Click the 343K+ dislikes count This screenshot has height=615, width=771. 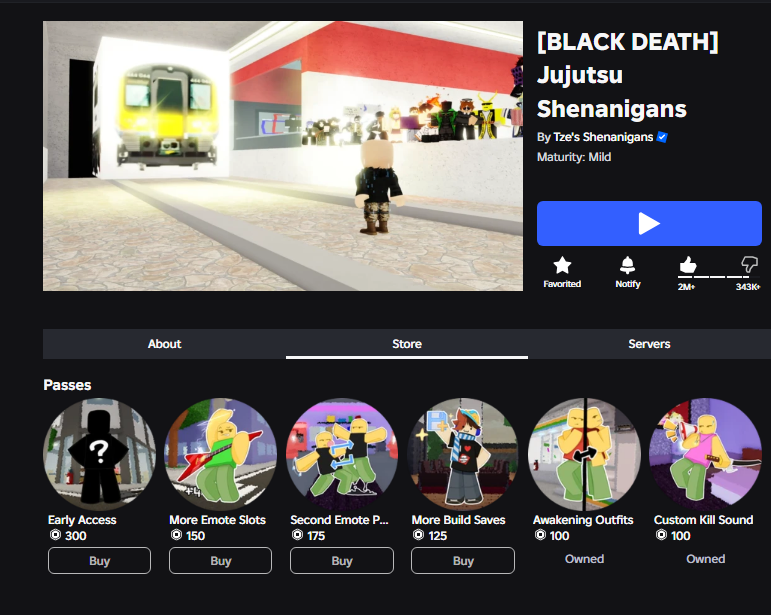tap(748, 287)
